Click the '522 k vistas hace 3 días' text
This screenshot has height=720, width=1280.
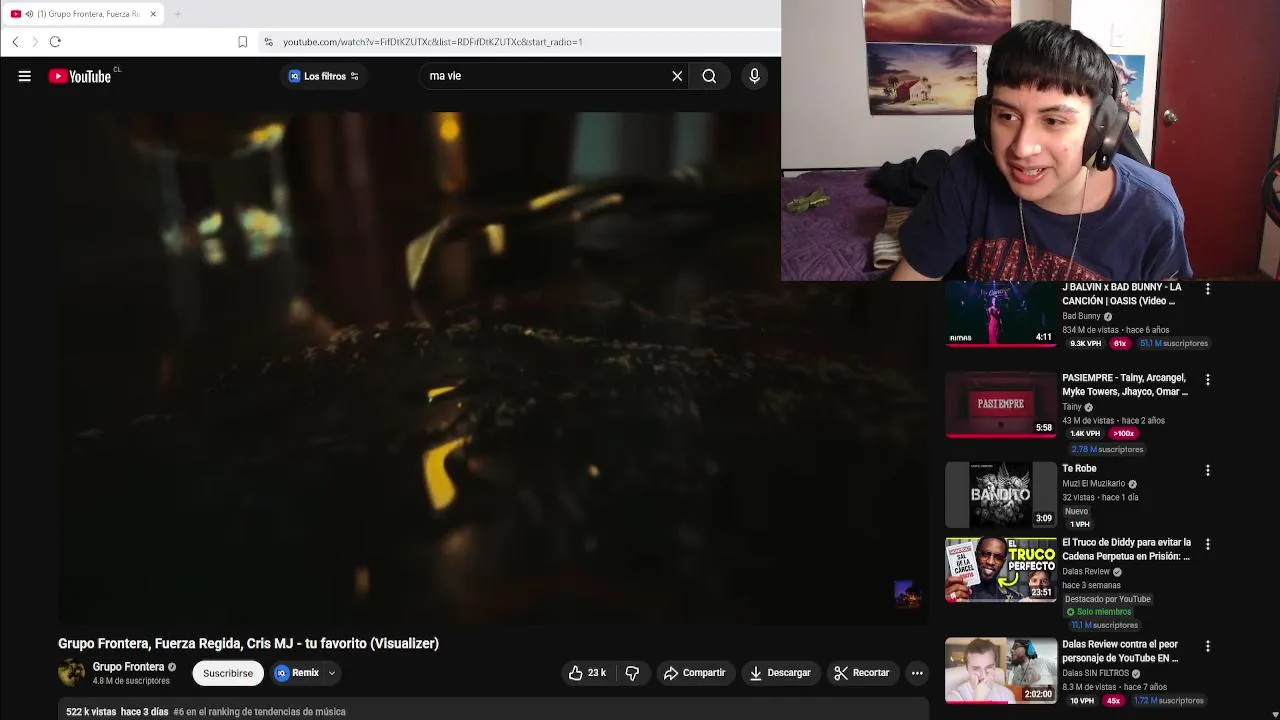[117, 712]
